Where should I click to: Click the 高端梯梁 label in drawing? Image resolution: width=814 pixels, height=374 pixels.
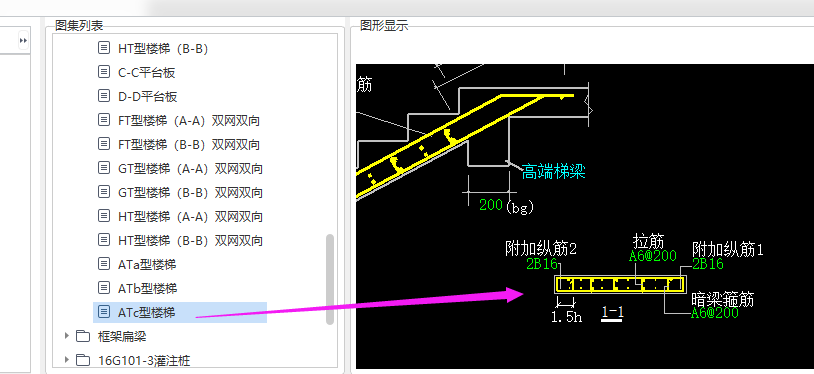(x=553, y=171)
